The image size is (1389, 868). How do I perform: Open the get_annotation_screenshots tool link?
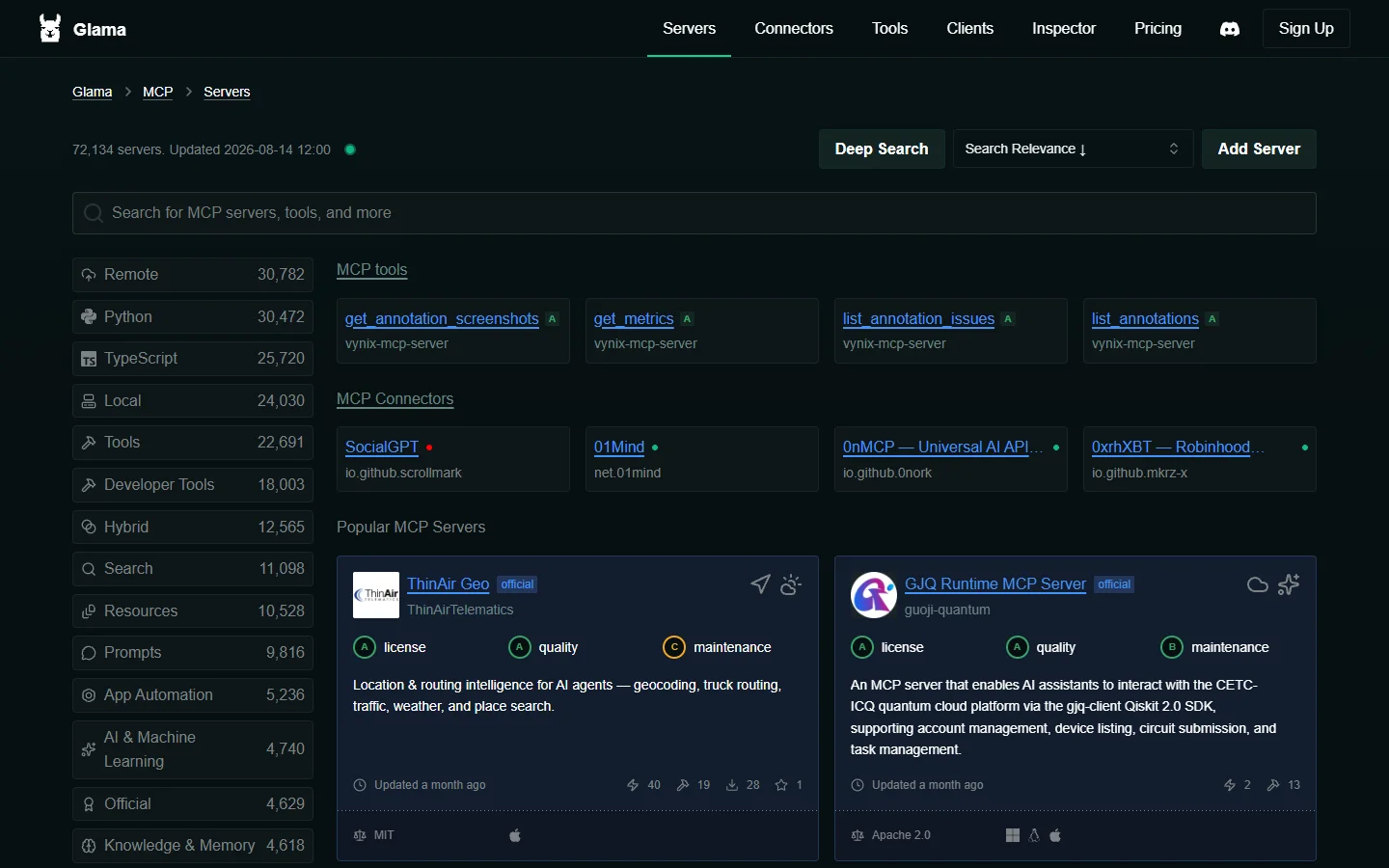442,319
